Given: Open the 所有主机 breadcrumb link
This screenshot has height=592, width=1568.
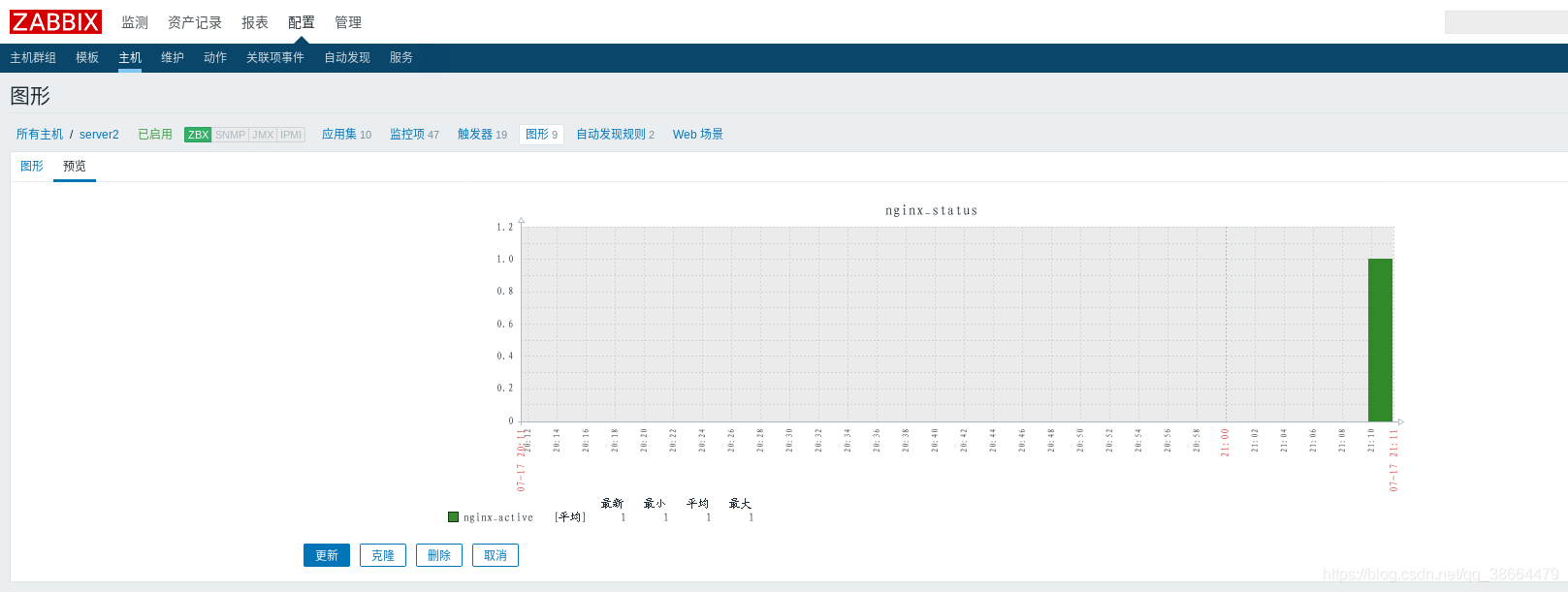Looking at the screenshot, I should click(x=40, y=135).
